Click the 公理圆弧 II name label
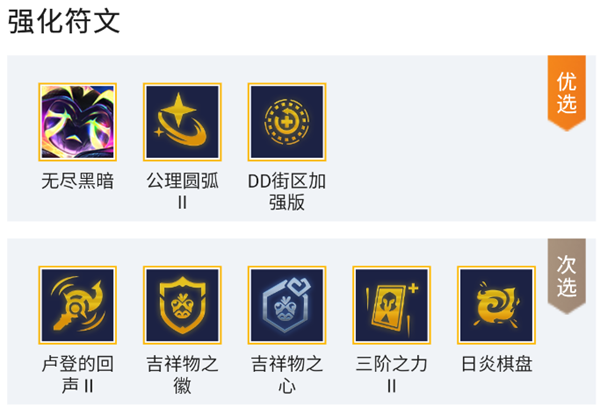Viewport: 600px width, 413px height. point(182,191)
